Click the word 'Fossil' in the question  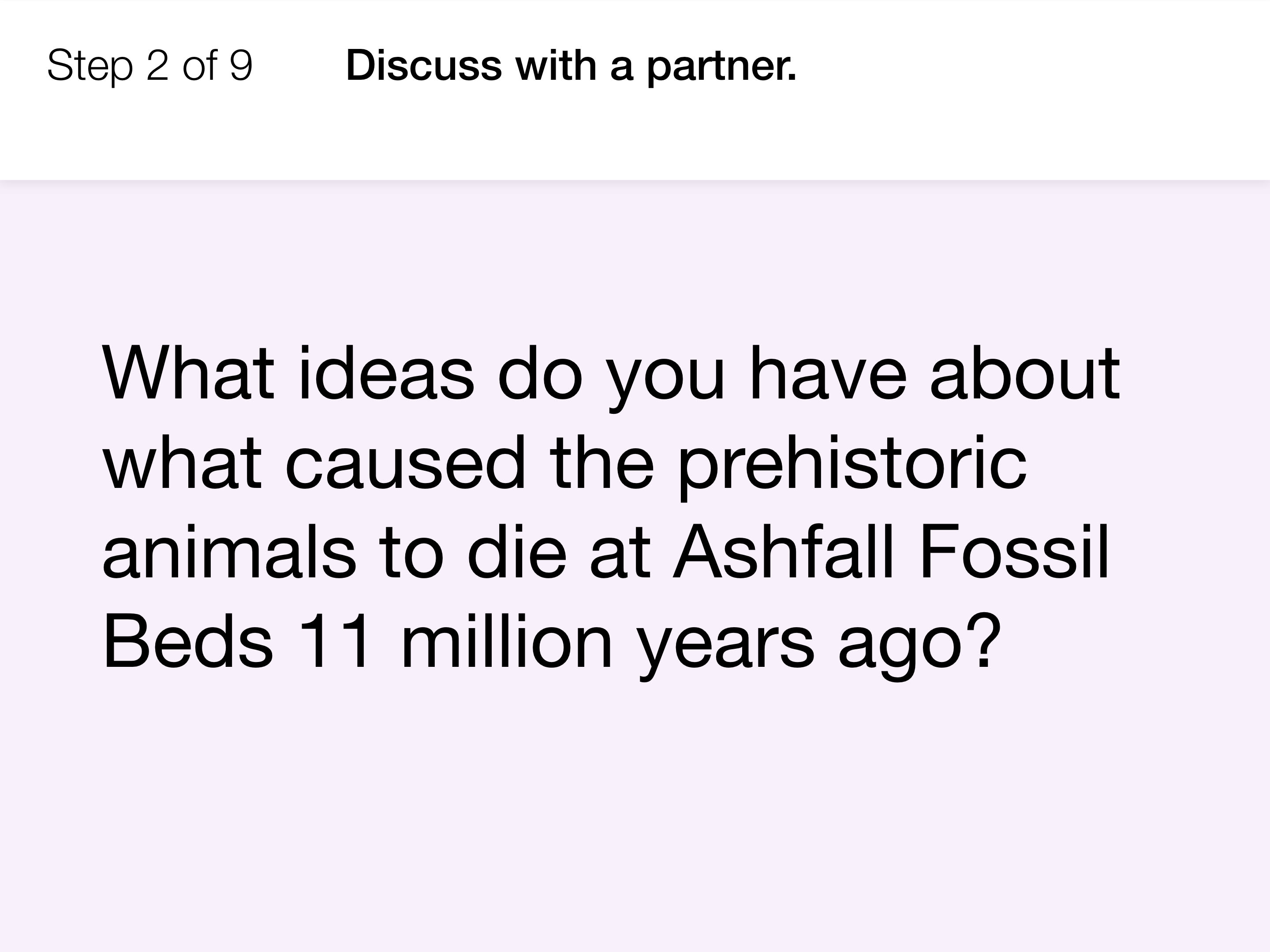click(1014, 551)
